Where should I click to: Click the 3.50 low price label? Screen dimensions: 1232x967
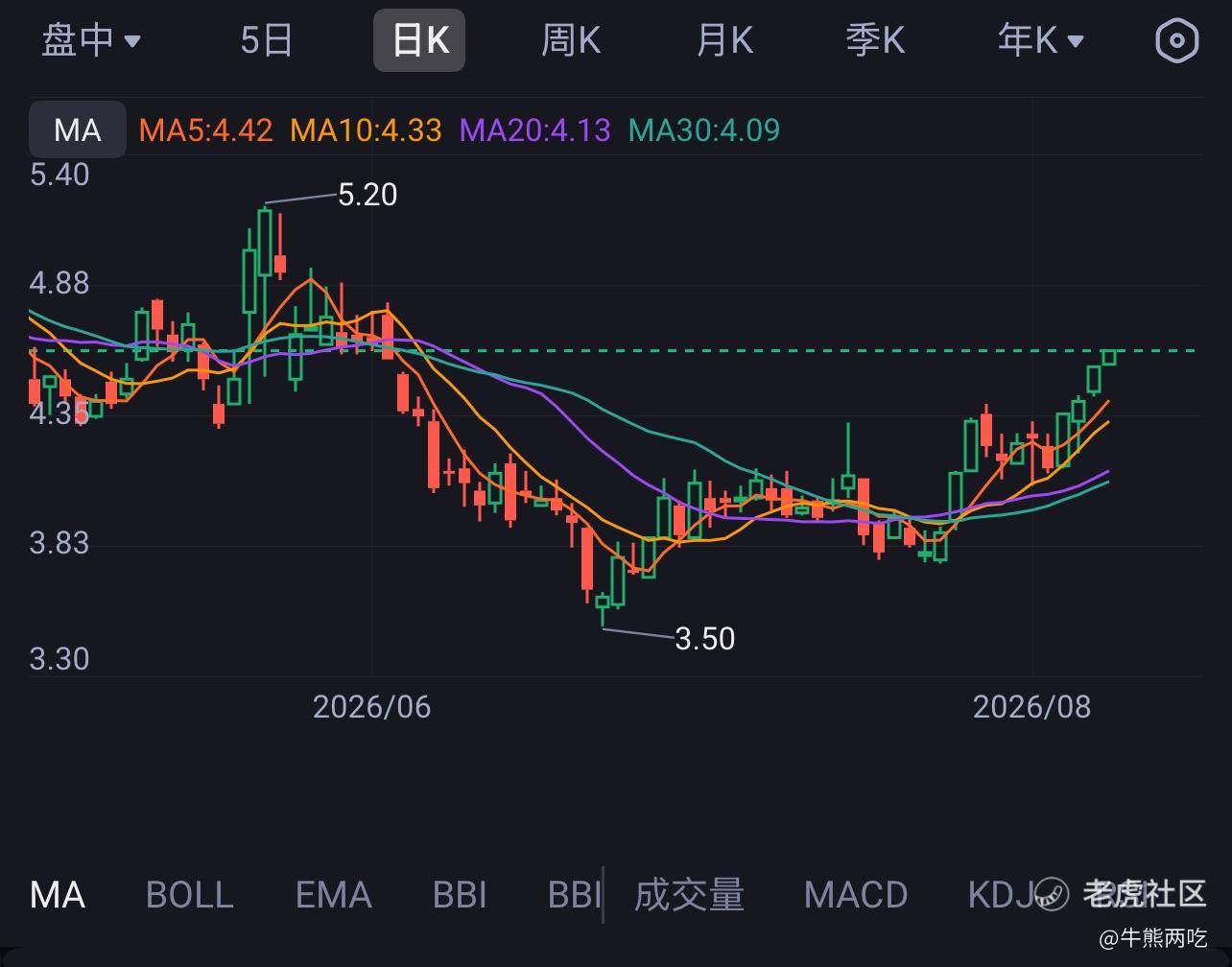(705, 638)
